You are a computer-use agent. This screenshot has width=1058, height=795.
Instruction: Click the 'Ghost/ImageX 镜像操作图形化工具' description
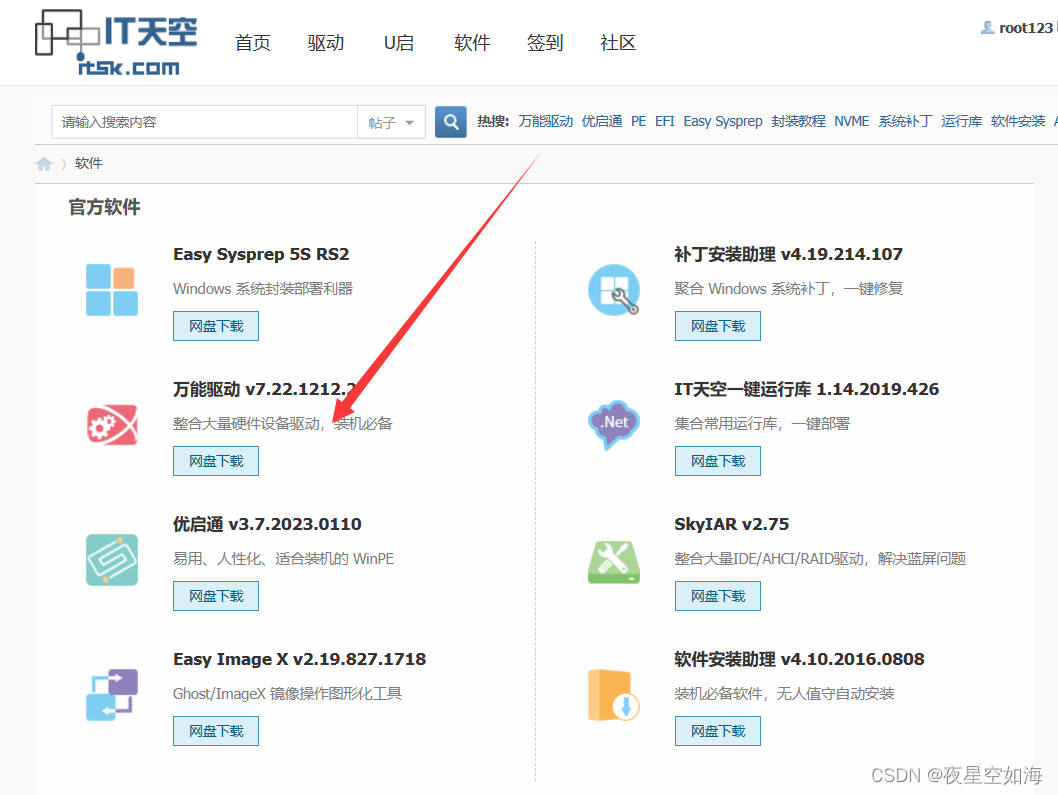(287, 694)
